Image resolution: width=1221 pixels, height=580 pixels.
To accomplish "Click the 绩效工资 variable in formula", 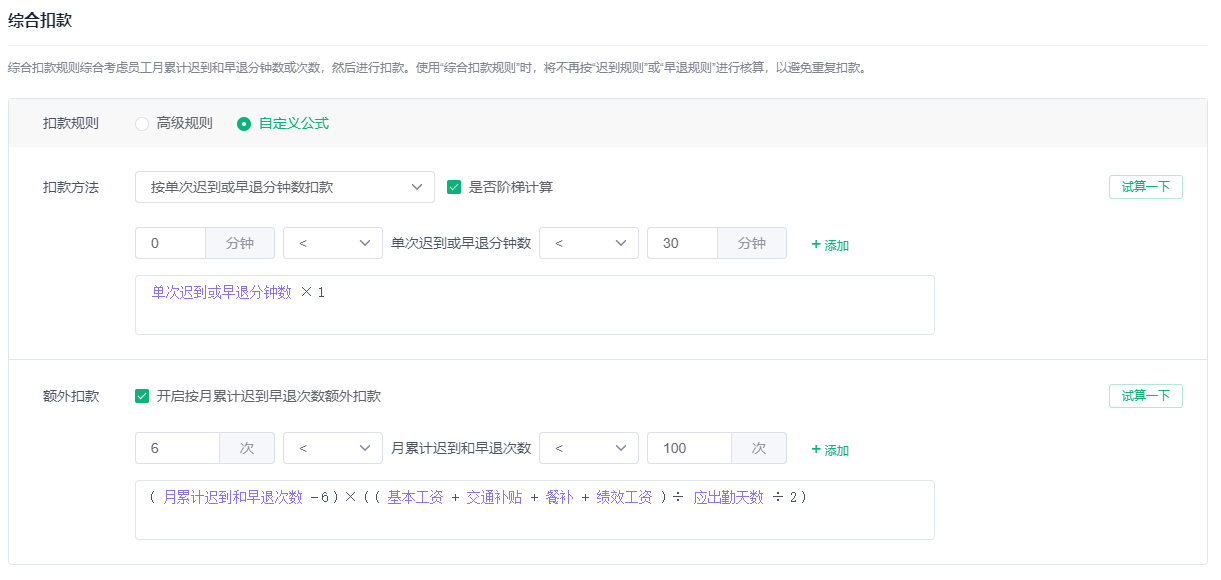I will (x=624, y=497).
